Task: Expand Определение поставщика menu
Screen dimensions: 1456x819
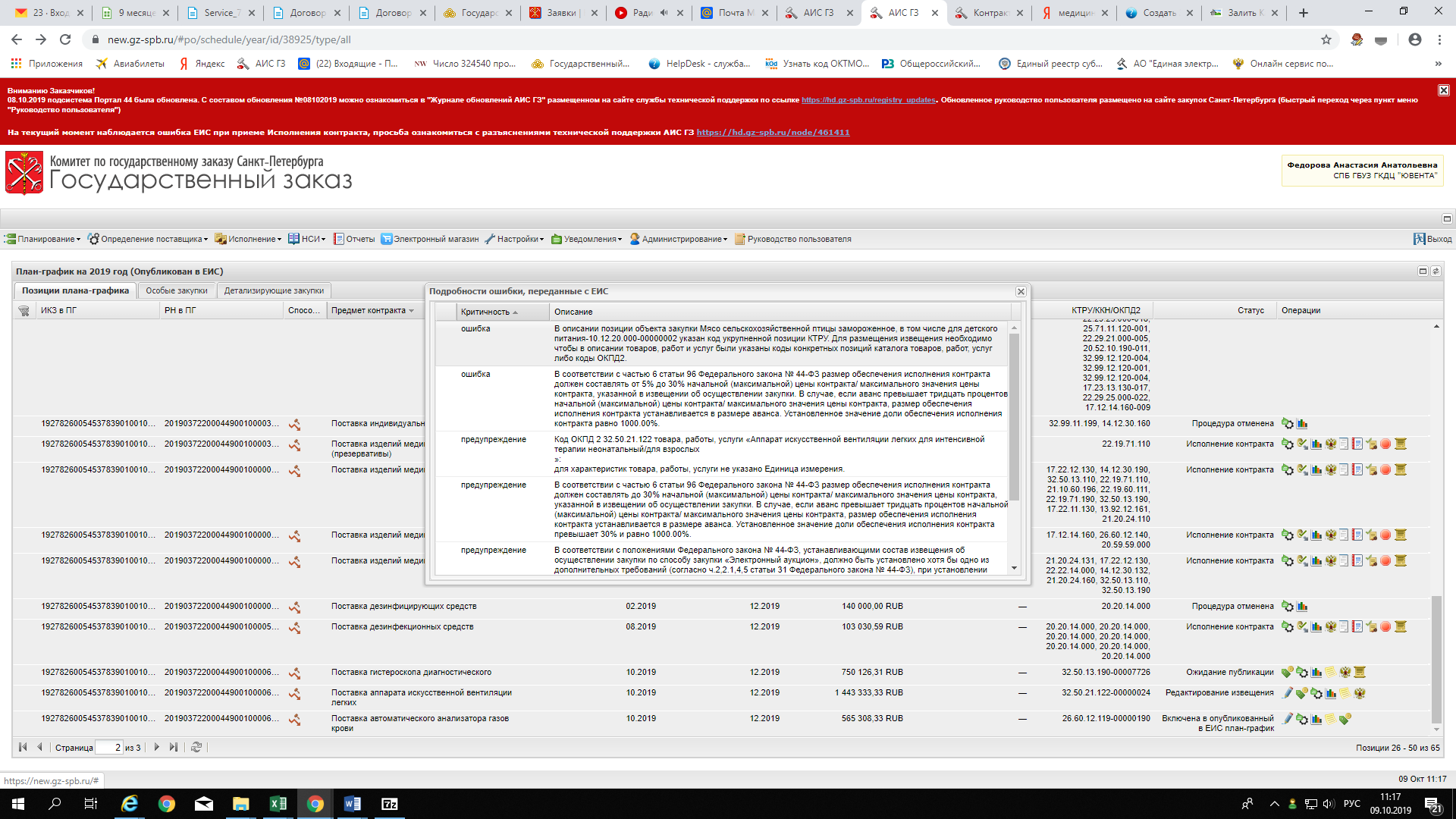Action: tap(149, 239)
